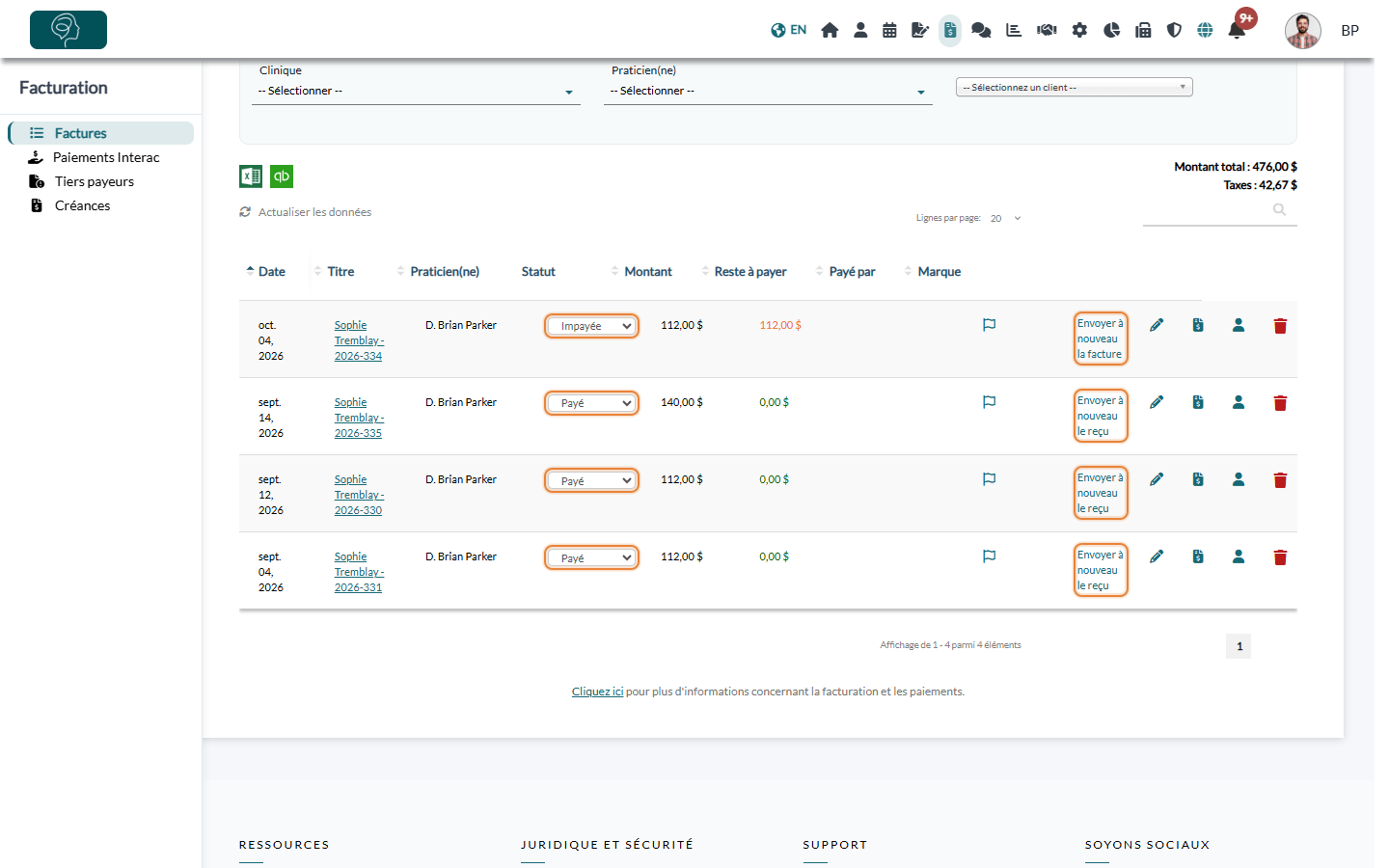
Task: Resend the receipt for 2026-335
Action: coord(1101,416)
